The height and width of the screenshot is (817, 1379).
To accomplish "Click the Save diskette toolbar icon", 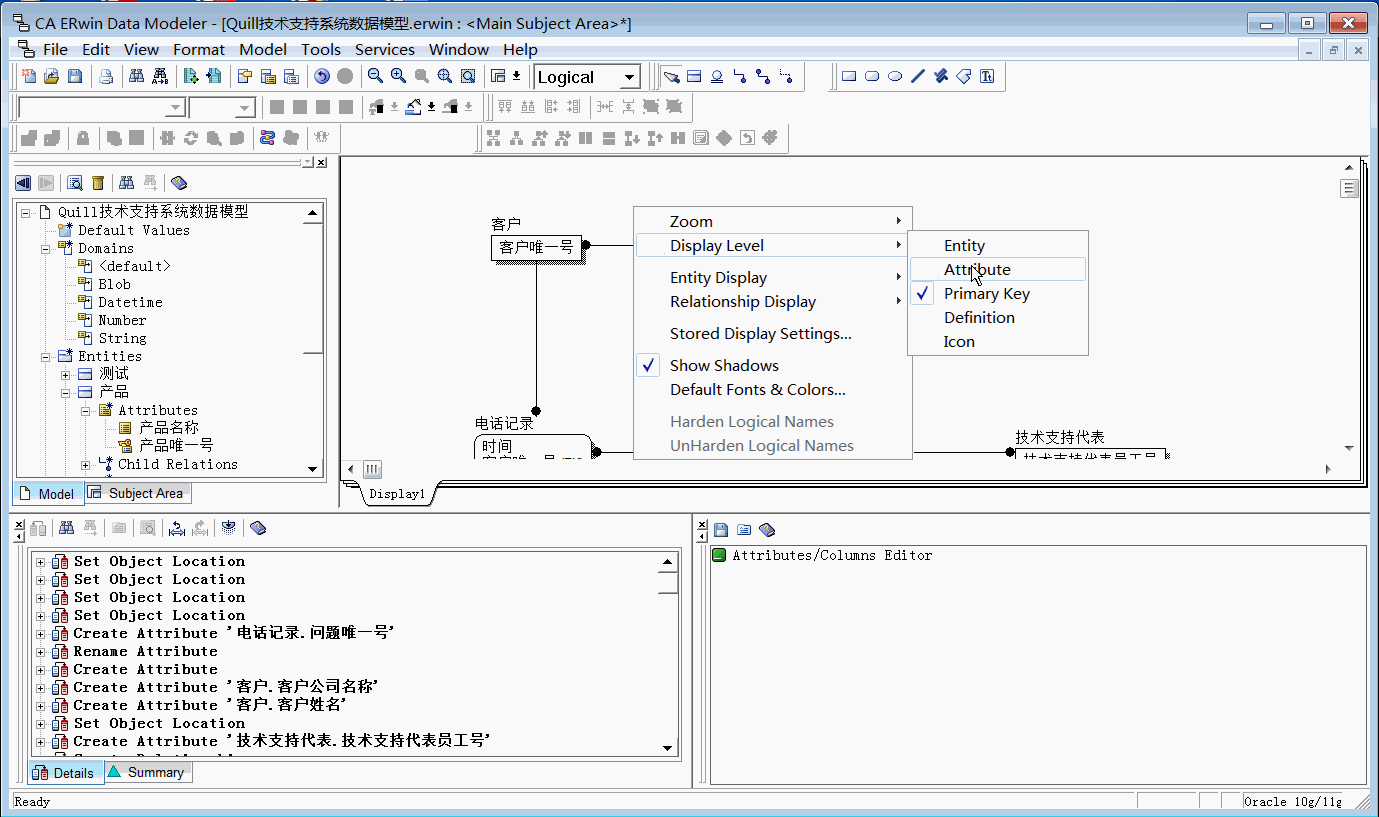I will [75, 76].
